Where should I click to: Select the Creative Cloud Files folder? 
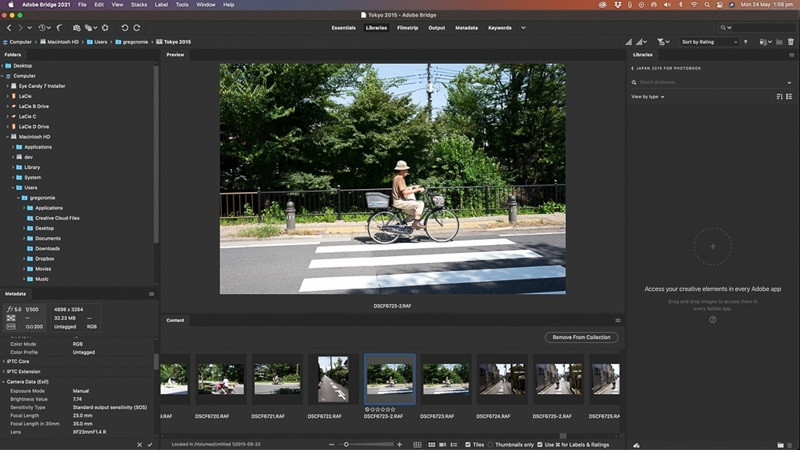pos(57,218)
